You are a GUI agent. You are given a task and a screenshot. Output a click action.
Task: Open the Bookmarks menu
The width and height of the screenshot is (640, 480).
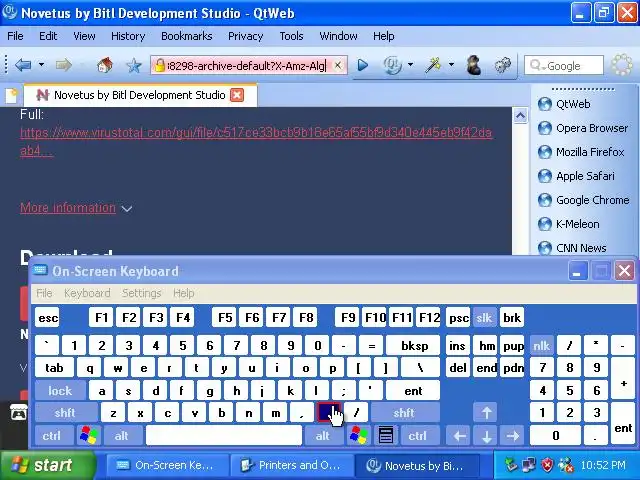[187, 36]
